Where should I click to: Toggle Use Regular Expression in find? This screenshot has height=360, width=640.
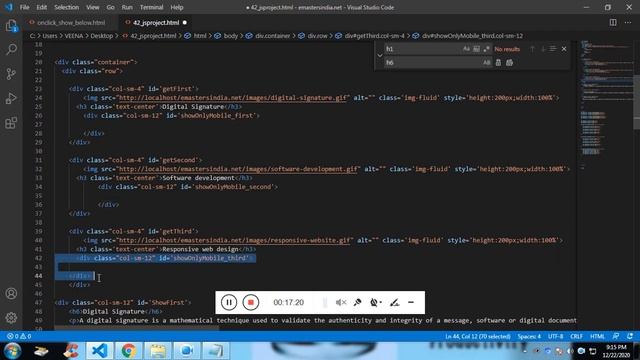click(486, 49)
